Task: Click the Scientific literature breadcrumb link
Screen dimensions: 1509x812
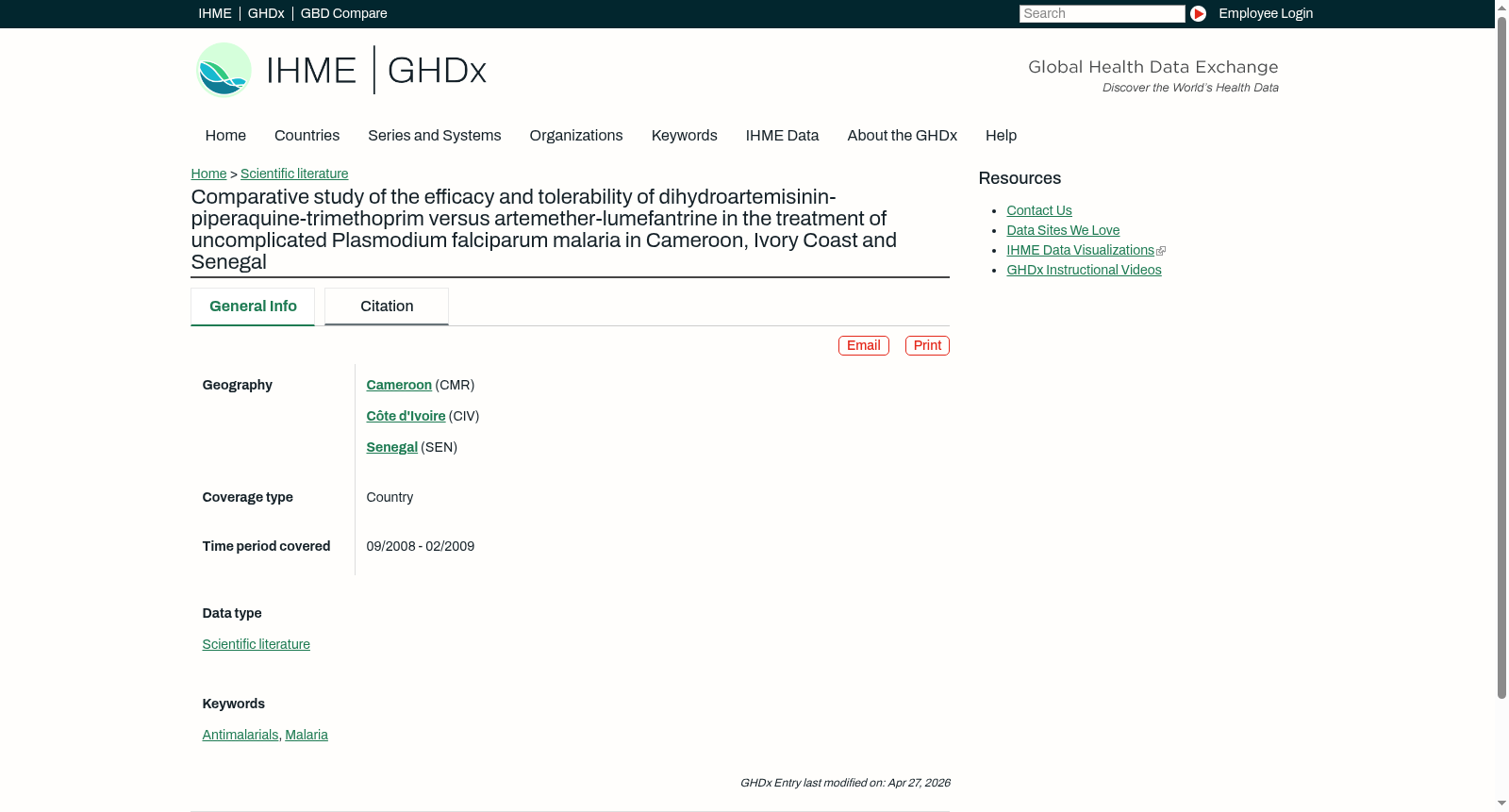Action: (x=294, y=174)
